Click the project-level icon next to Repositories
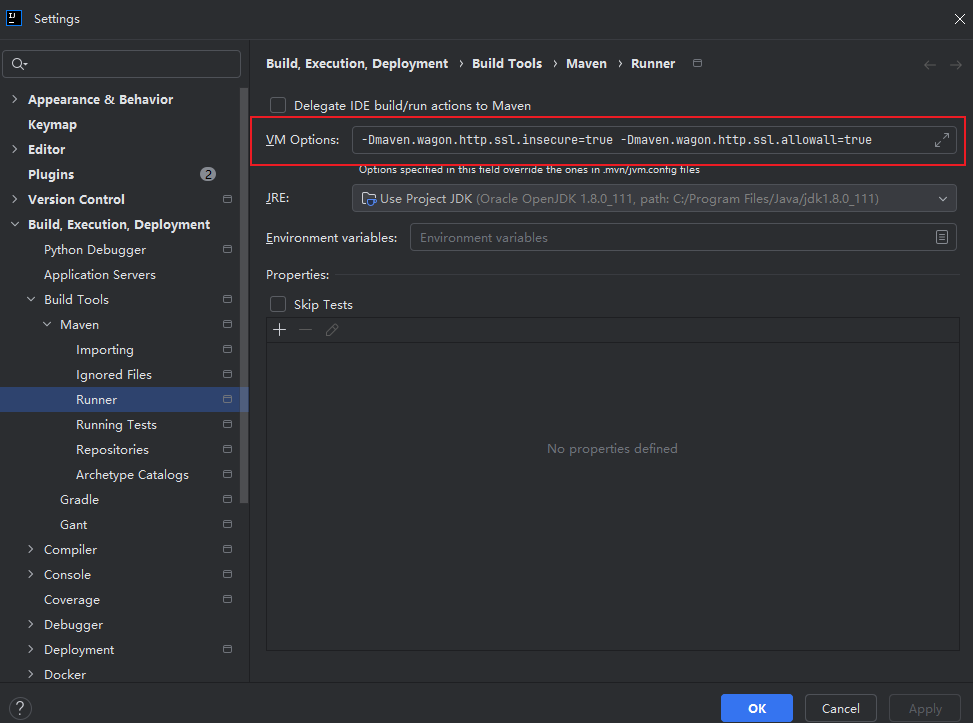The width and height of the screenshot is (973, 723). 227,449
